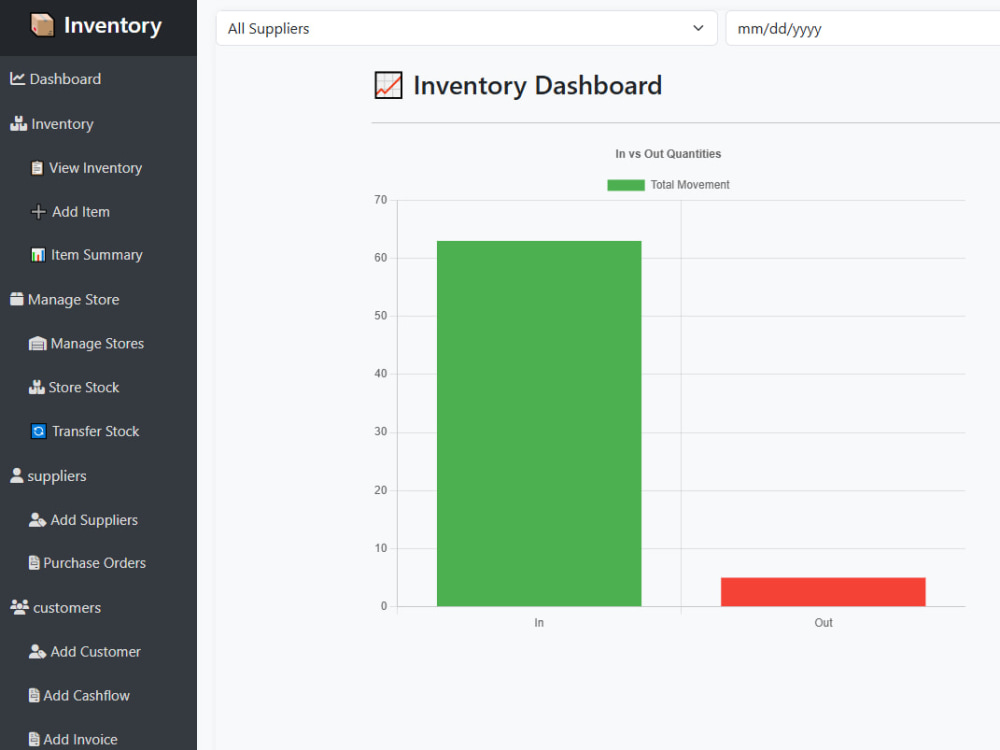Click the 70 y-axis value
The height and width of the screenshot is (750, 1000).
pyautogui.click(x=381, y=200)
